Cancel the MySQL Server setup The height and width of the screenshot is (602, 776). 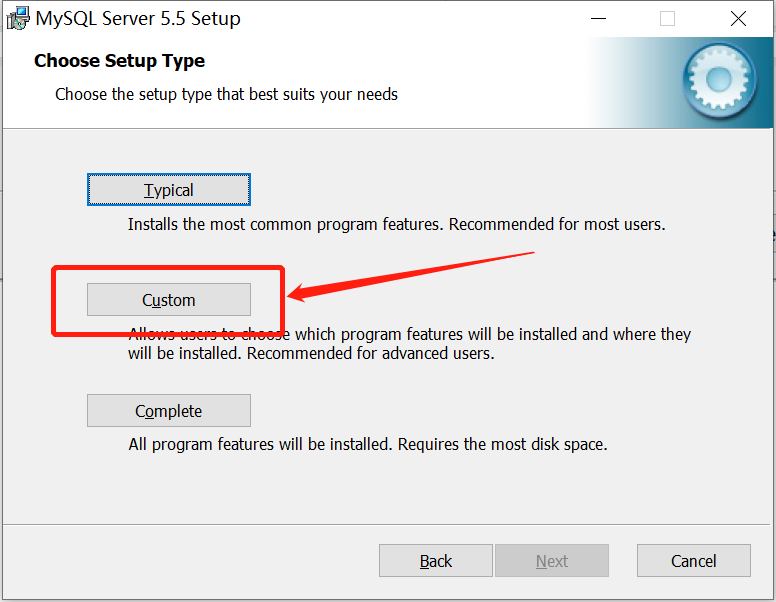click(694, 561)
